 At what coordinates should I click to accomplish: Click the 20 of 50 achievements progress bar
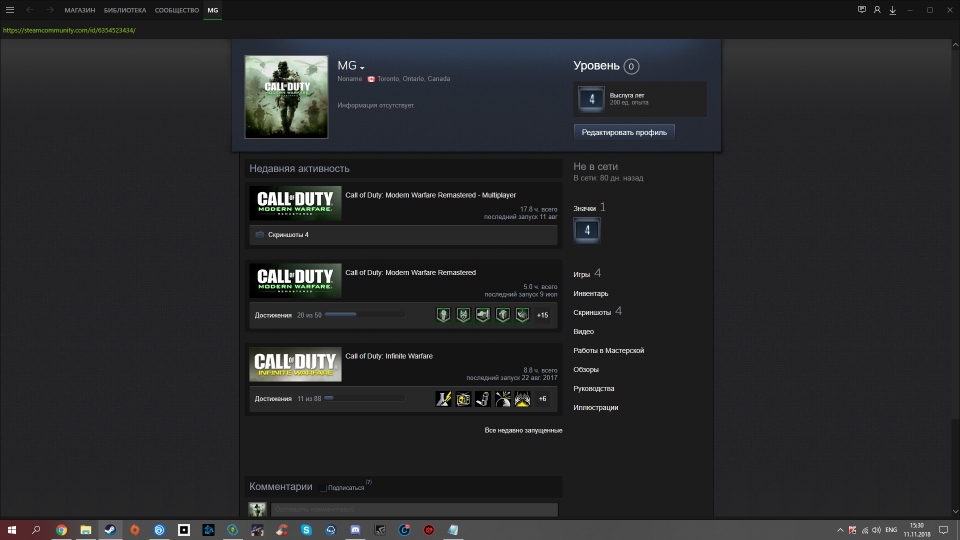(x=364, y=315)
